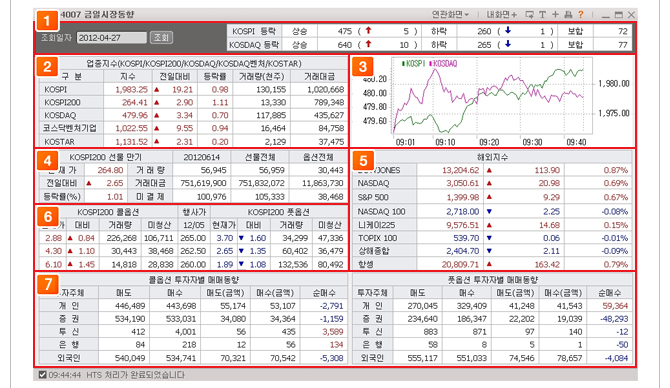Toggle the status bar checkbox
This screenshot has height=388, width=670.
tap(42, 375)
